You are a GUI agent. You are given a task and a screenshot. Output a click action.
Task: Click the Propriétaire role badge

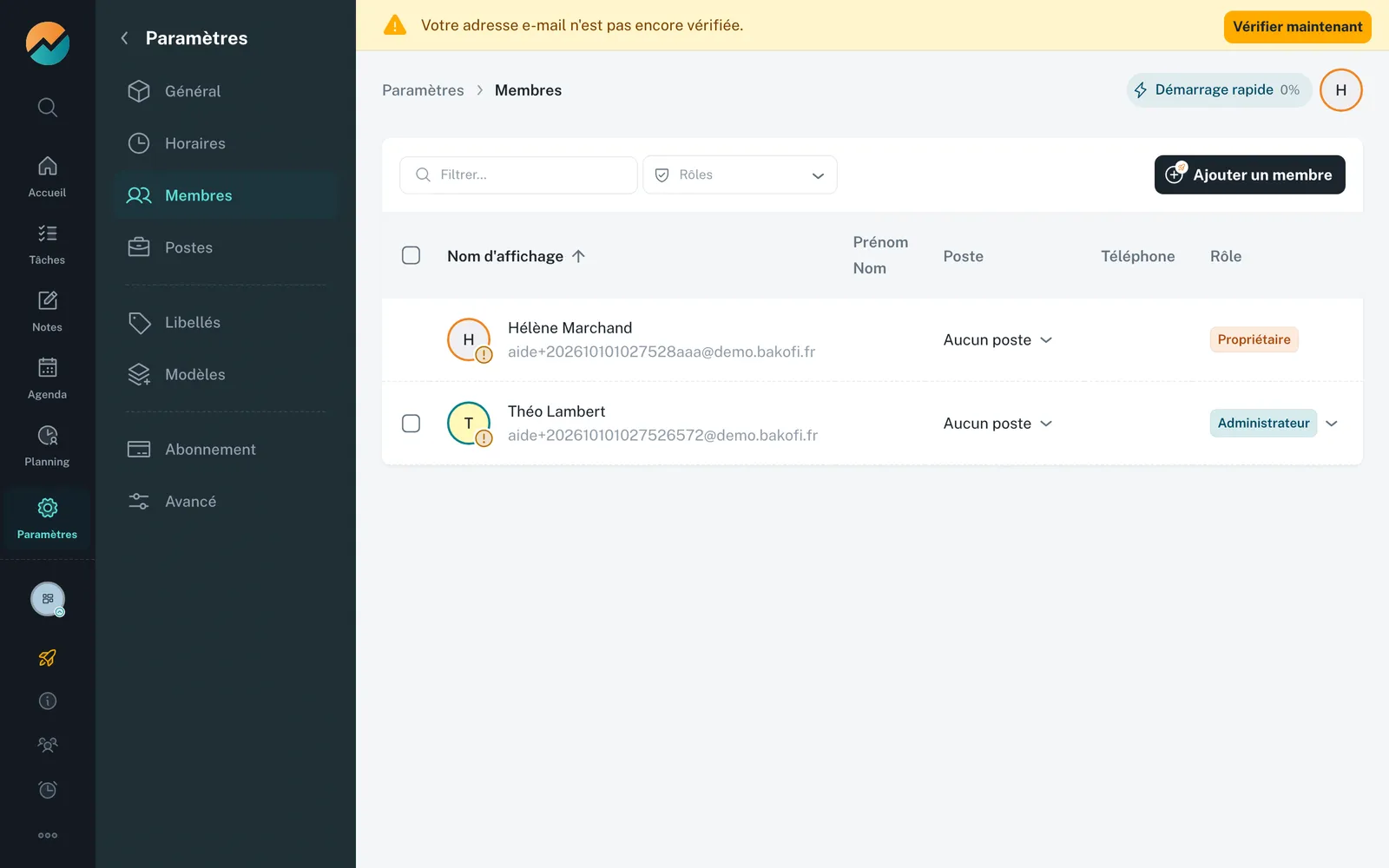pyautogui.click(x=1254, y=339)
